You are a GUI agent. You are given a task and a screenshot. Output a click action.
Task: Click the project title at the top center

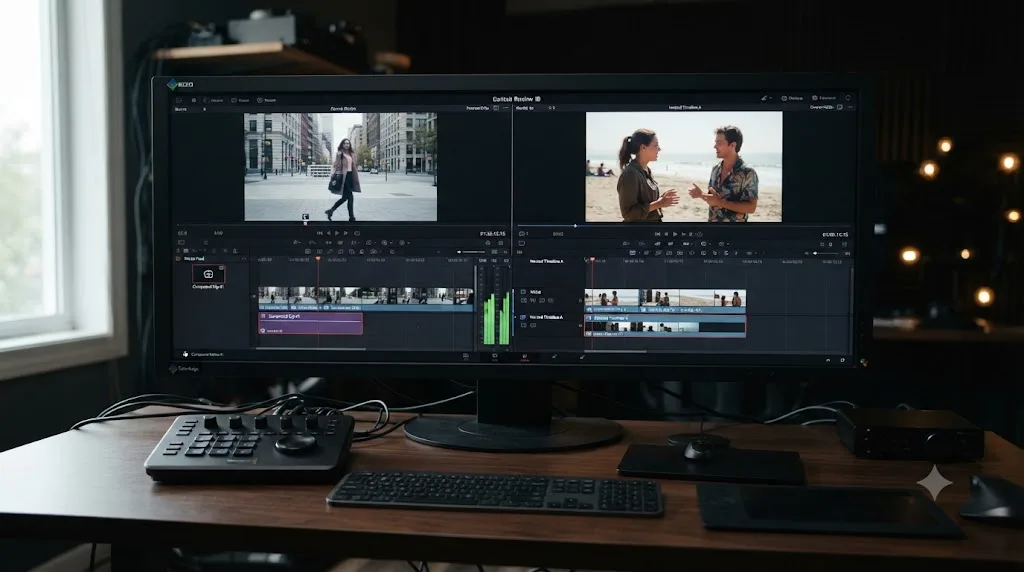516,99
